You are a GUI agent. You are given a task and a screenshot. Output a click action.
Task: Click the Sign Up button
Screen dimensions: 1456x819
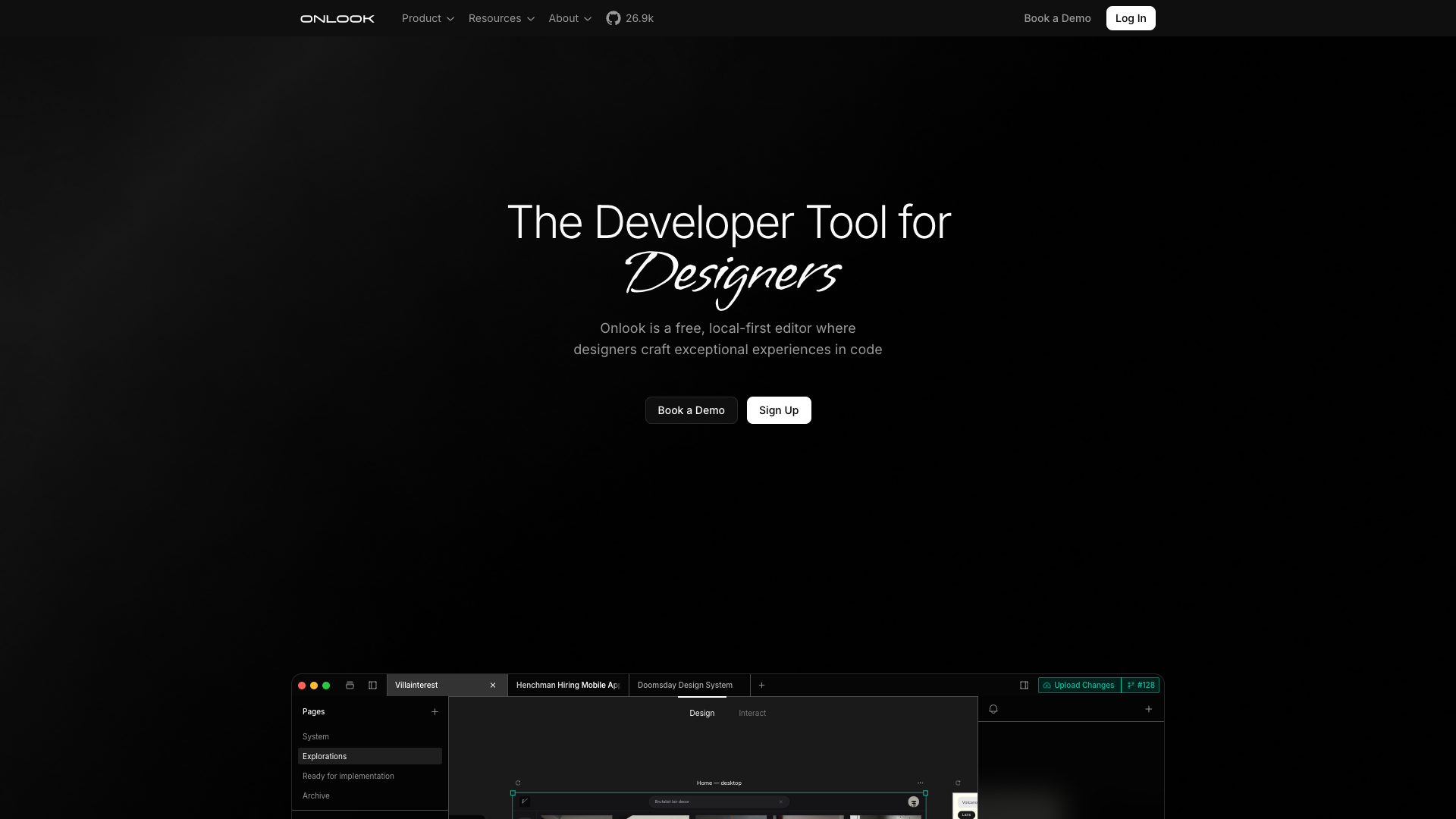[779, 410]
